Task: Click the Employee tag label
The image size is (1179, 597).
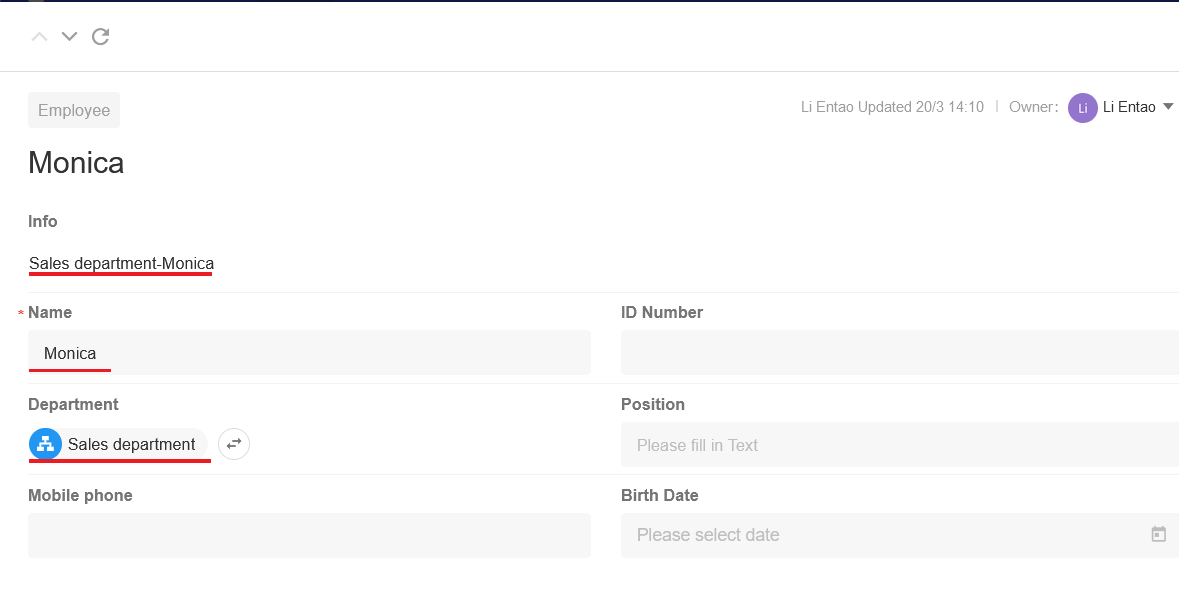Action: (74, 110)
